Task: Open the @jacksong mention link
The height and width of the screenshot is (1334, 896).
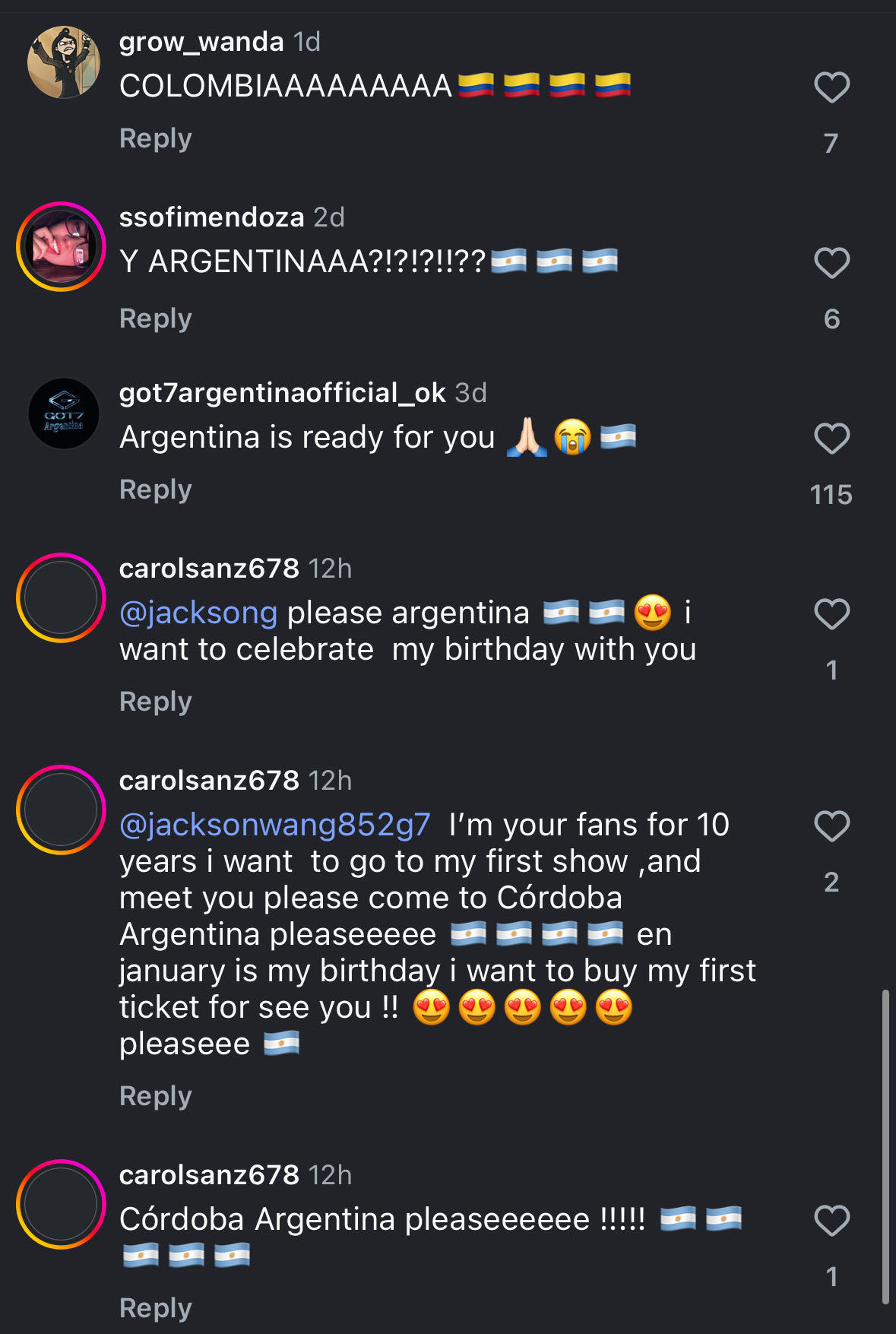Action: click(x=198, y=613)
